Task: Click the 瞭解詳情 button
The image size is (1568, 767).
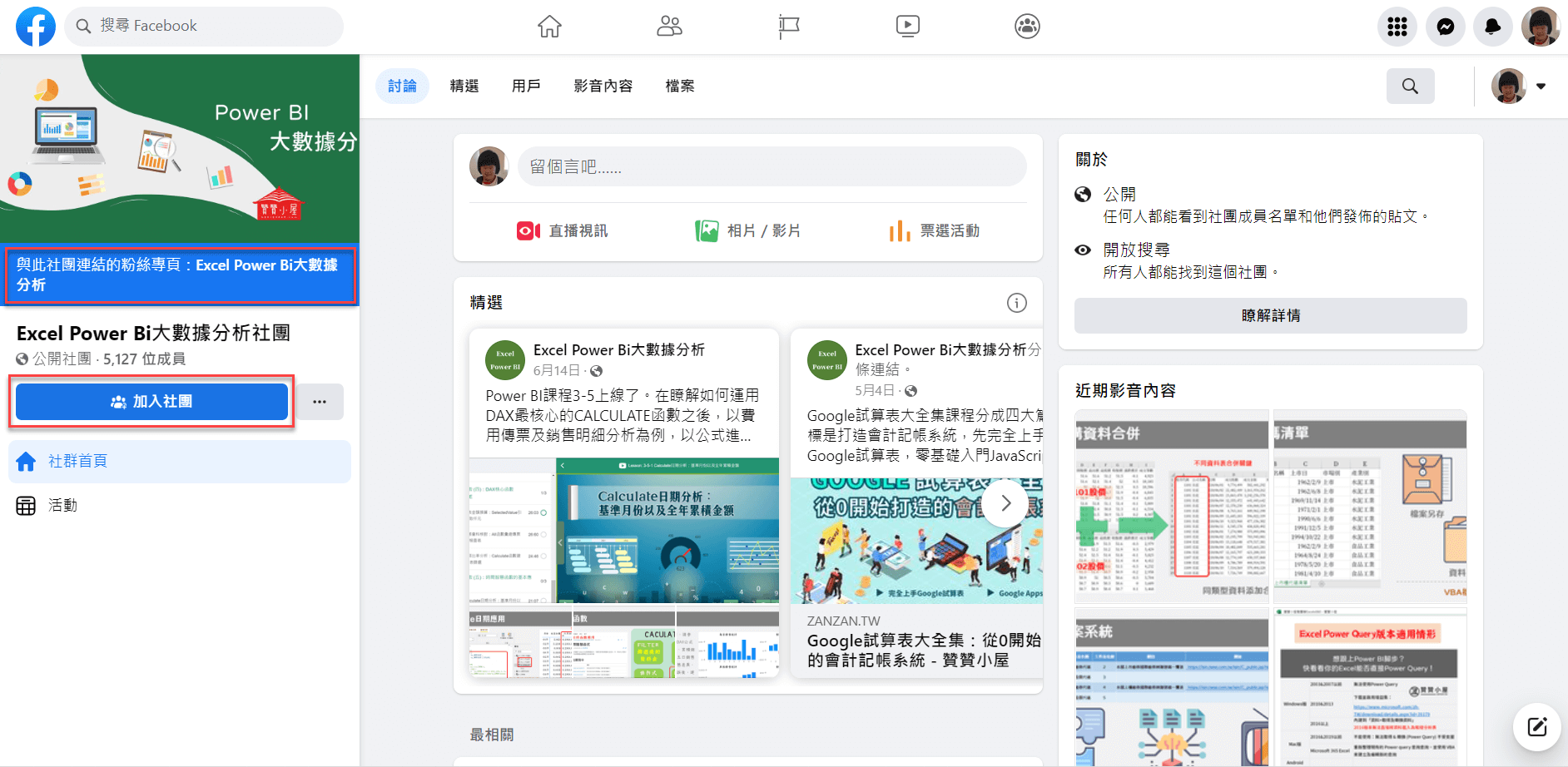Action: [x=1271, y=315]
